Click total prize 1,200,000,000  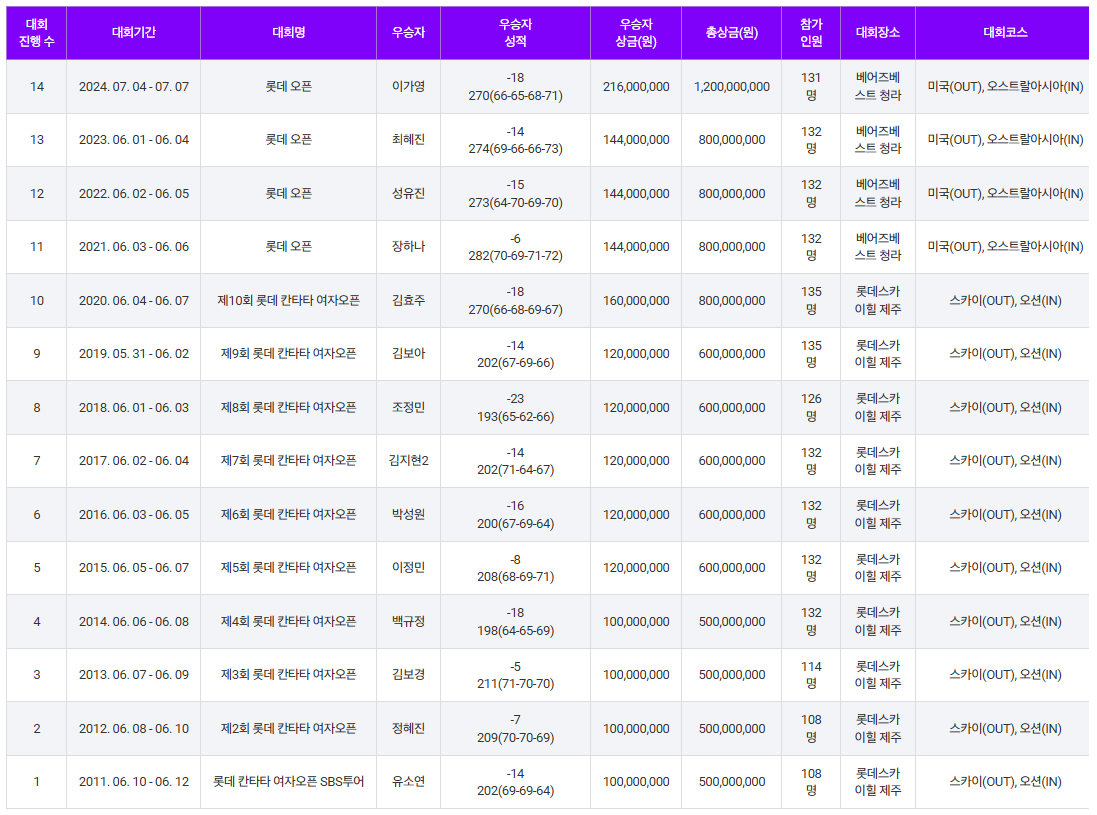[731, 87]
